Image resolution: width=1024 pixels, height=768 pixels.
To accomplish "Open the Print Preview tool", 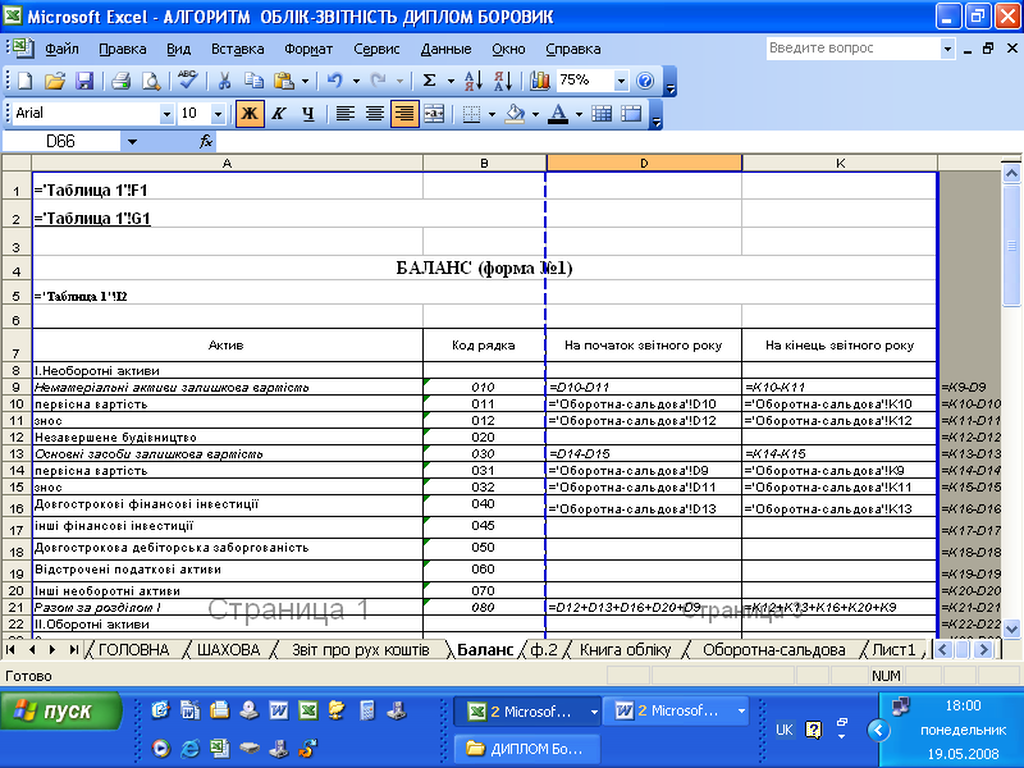I will click(151, 81).
